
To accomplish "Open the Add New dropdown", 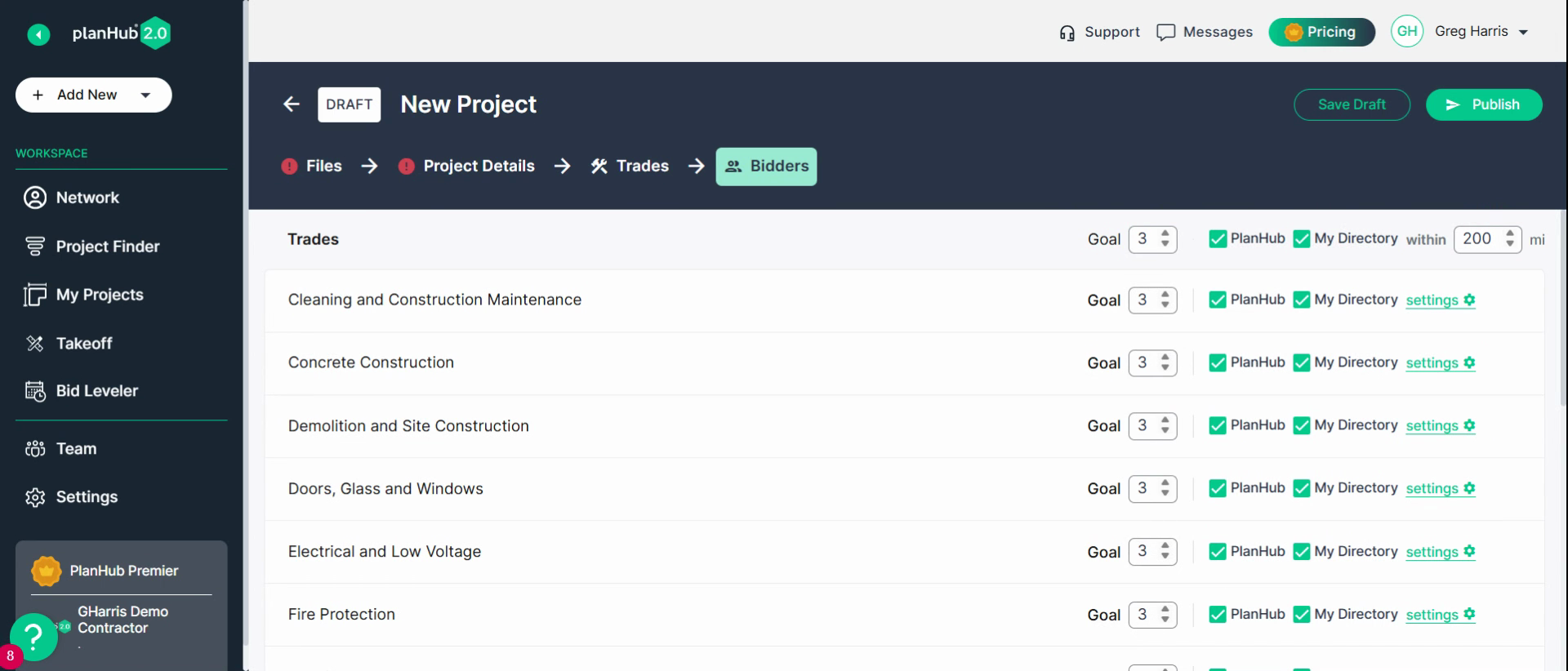I will (93, 95).
